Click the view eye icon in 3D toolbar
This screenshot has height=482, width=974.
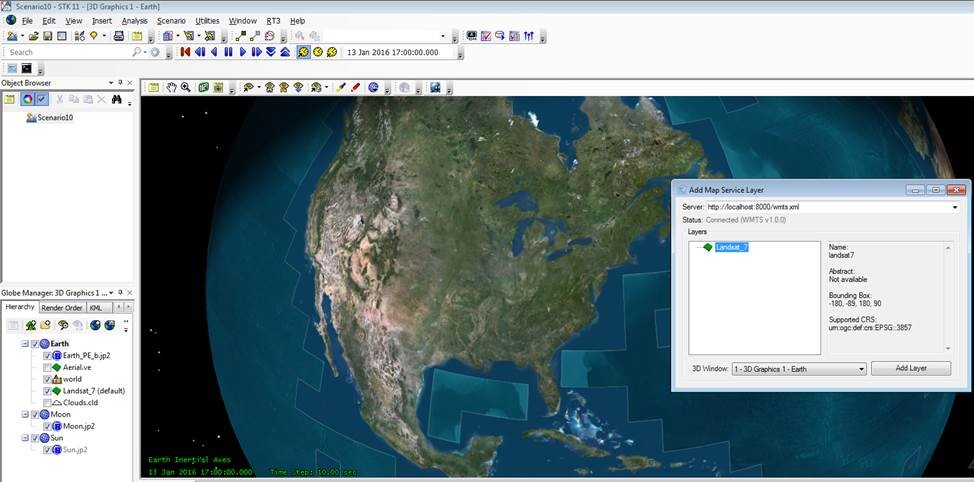(248, 88)
